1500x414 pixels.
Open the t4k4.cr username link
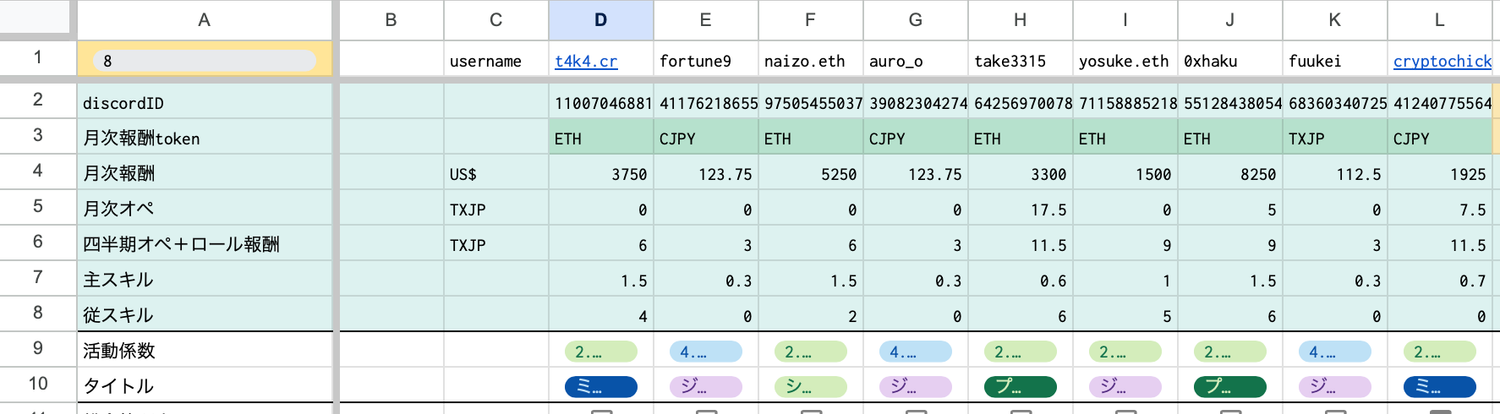click(586, 61)
